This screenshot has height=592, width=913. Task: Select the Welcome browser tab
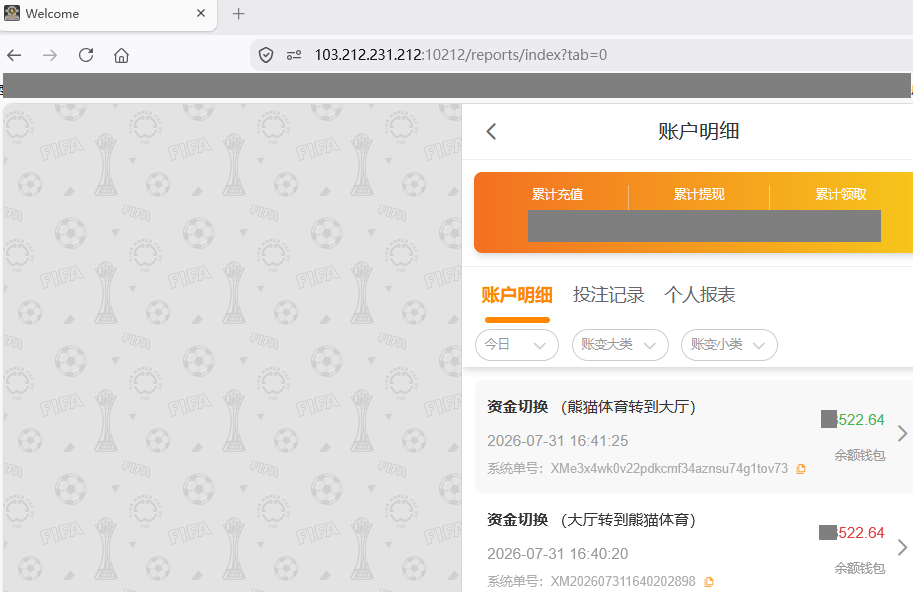(108, 14)
